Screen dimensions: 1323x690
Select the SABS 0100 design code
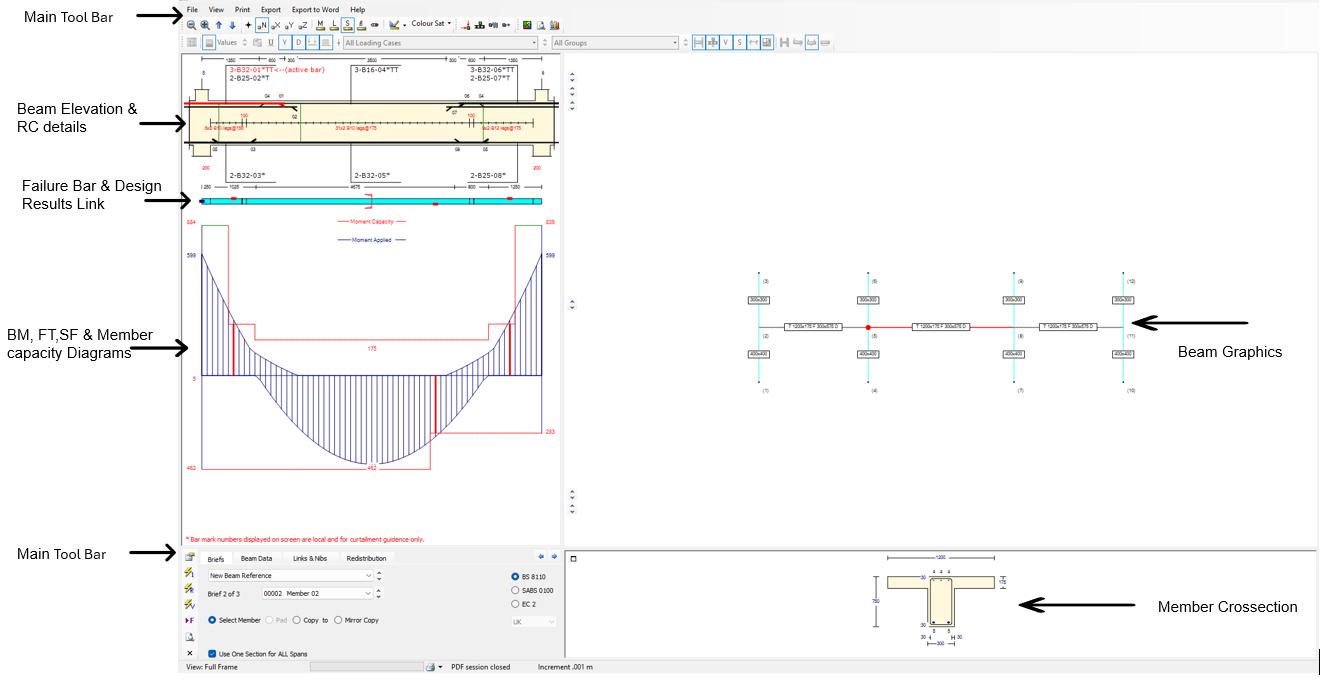(x=533, y=590)
